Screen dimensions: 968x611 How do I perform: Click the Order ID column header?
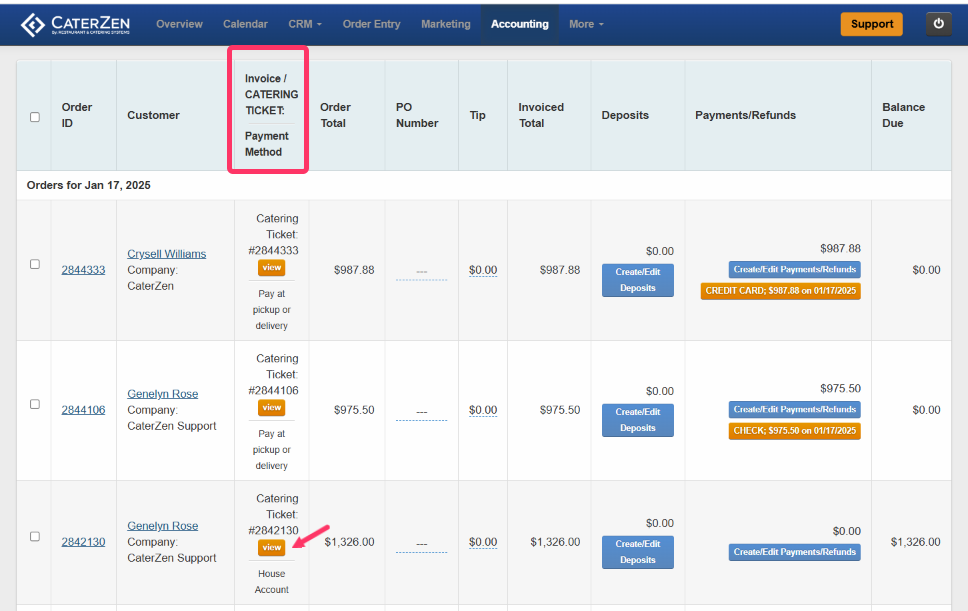[77, 115]
